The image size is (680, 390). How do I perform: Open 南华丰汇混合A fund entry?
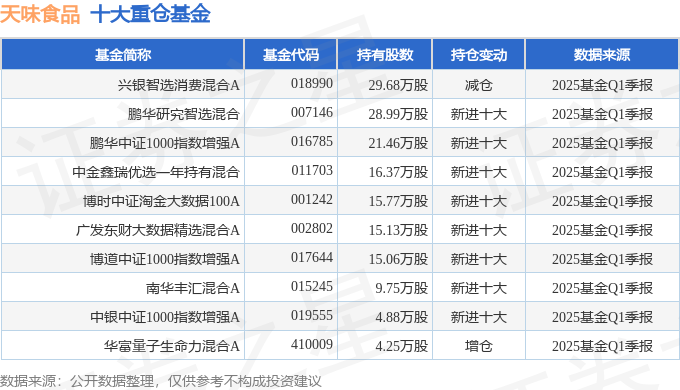[193, 288]
